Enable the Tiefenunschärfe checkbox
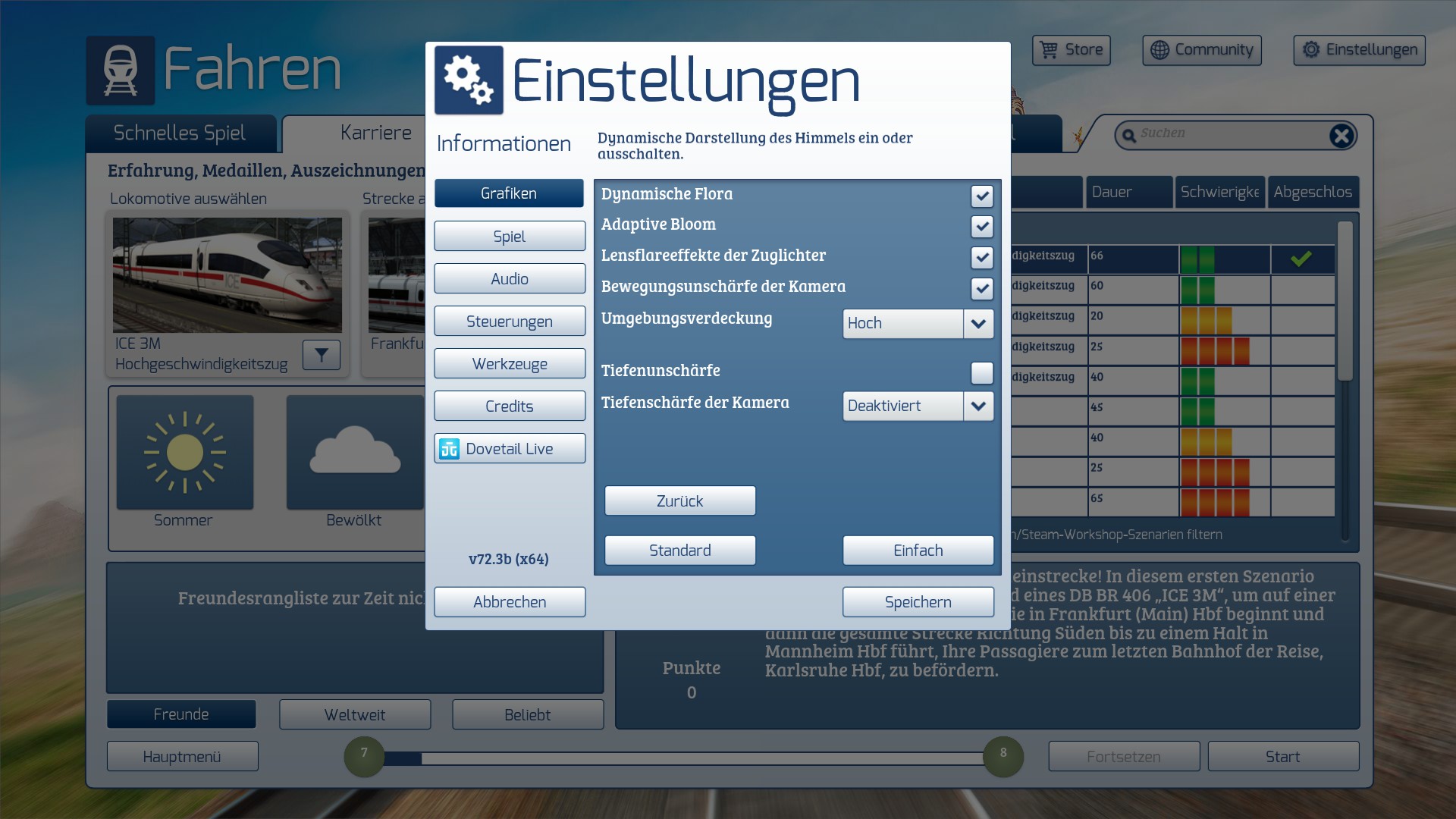1456x819 pixels. [982, 372]
